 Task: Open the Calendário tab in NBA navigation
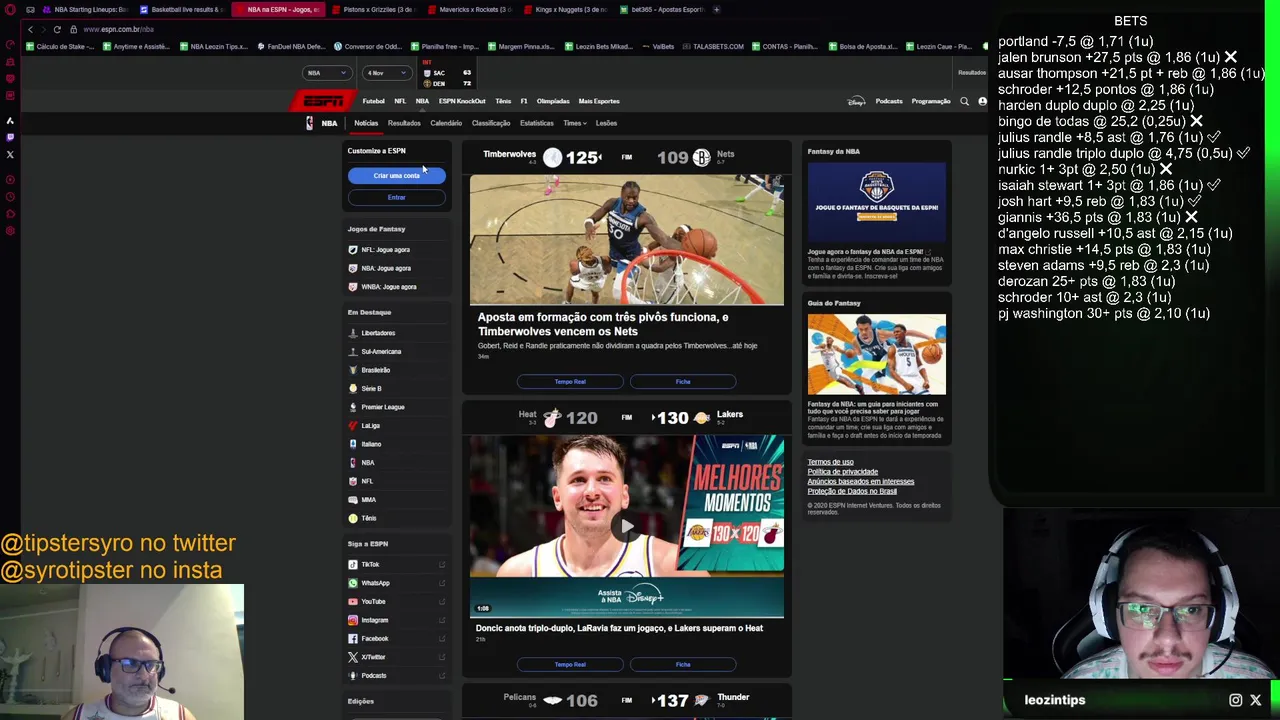click(446, 123)
